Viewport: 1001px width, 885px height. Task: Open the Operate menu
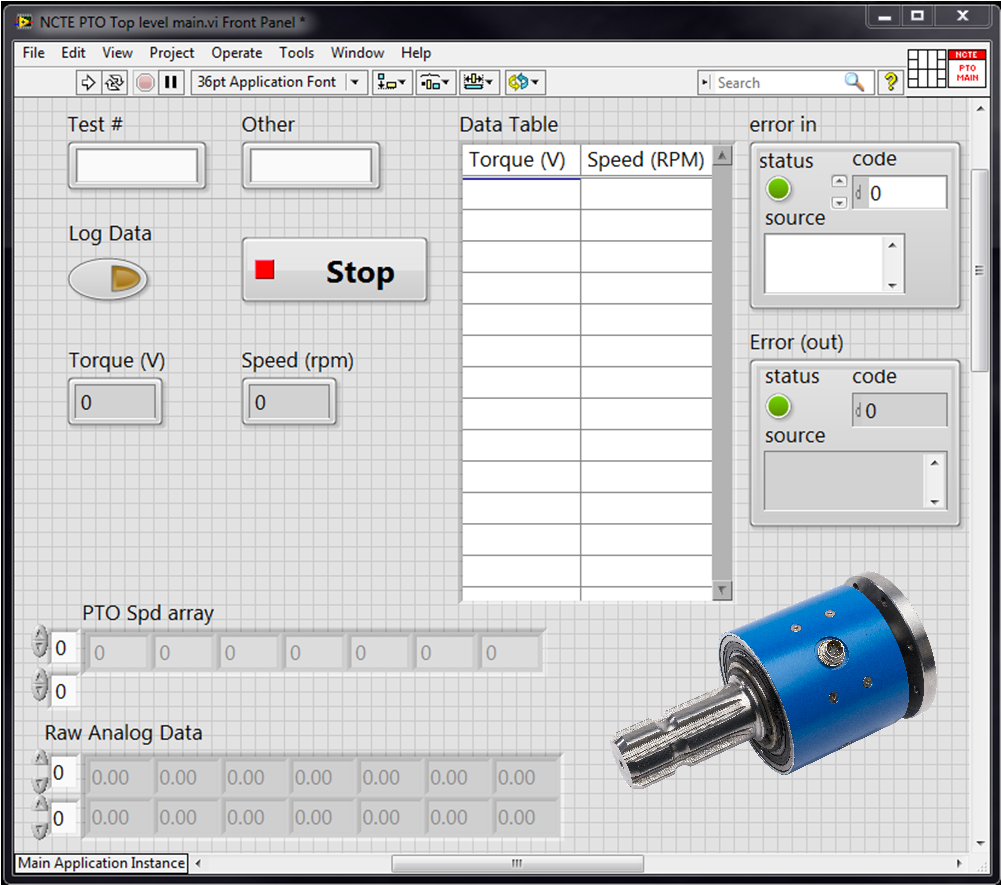coord(237,53)
